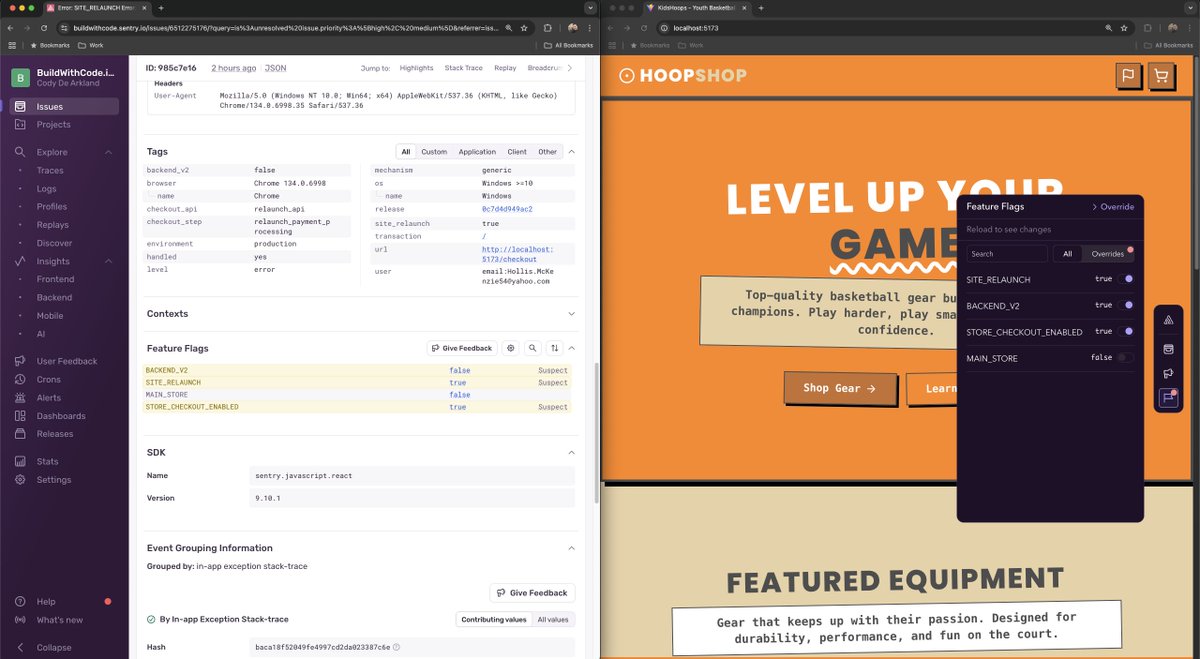1200x659 pixels.
Task: Click the Shop Gear button
Action: [x=840, y=388]
